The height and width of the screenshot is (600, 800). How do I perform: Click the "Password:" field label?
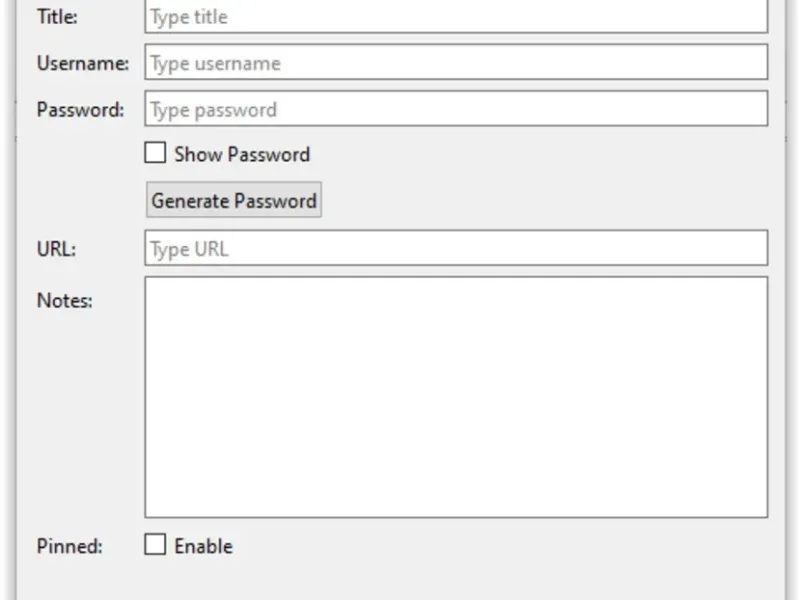coord(80,109)
